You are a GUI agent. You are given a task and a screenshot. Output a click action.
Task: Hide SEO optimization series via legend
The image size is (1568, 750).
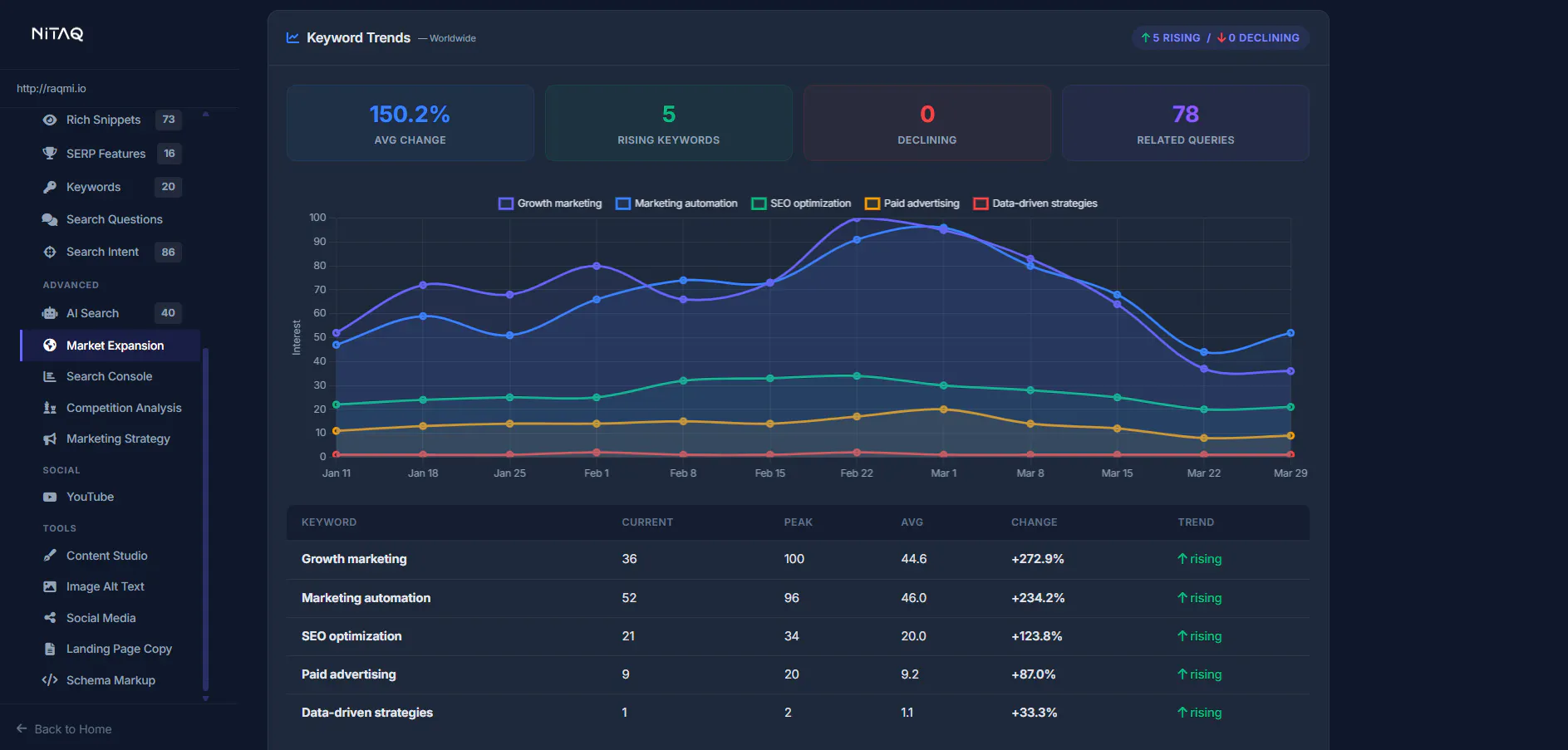coord(801,203)
